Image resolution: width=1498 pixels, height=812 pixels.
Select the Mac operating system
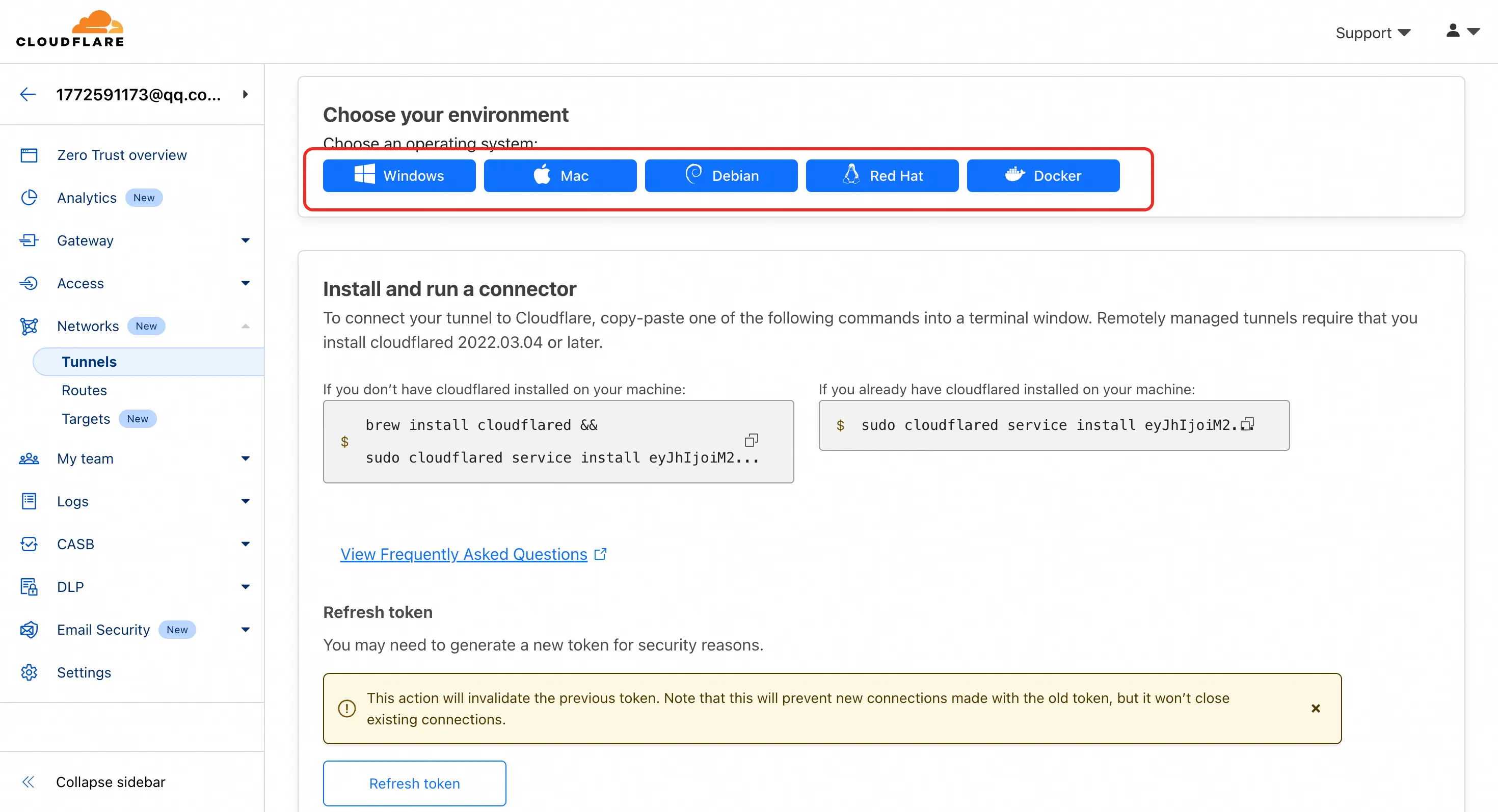(x=560, y=176)
